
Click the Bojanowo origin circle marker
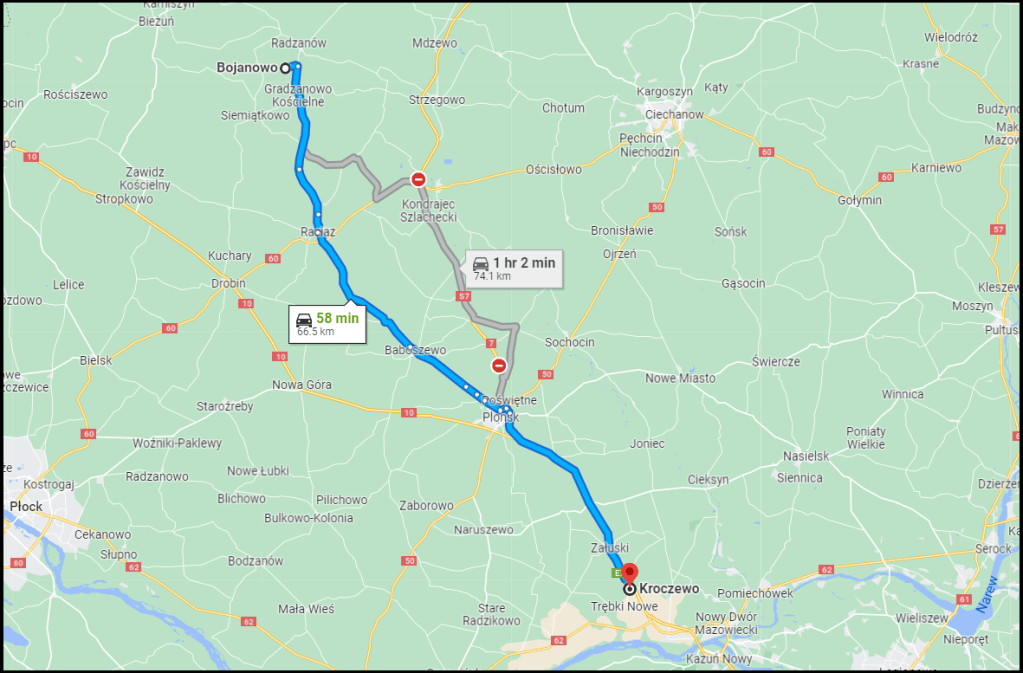(285, 68)
